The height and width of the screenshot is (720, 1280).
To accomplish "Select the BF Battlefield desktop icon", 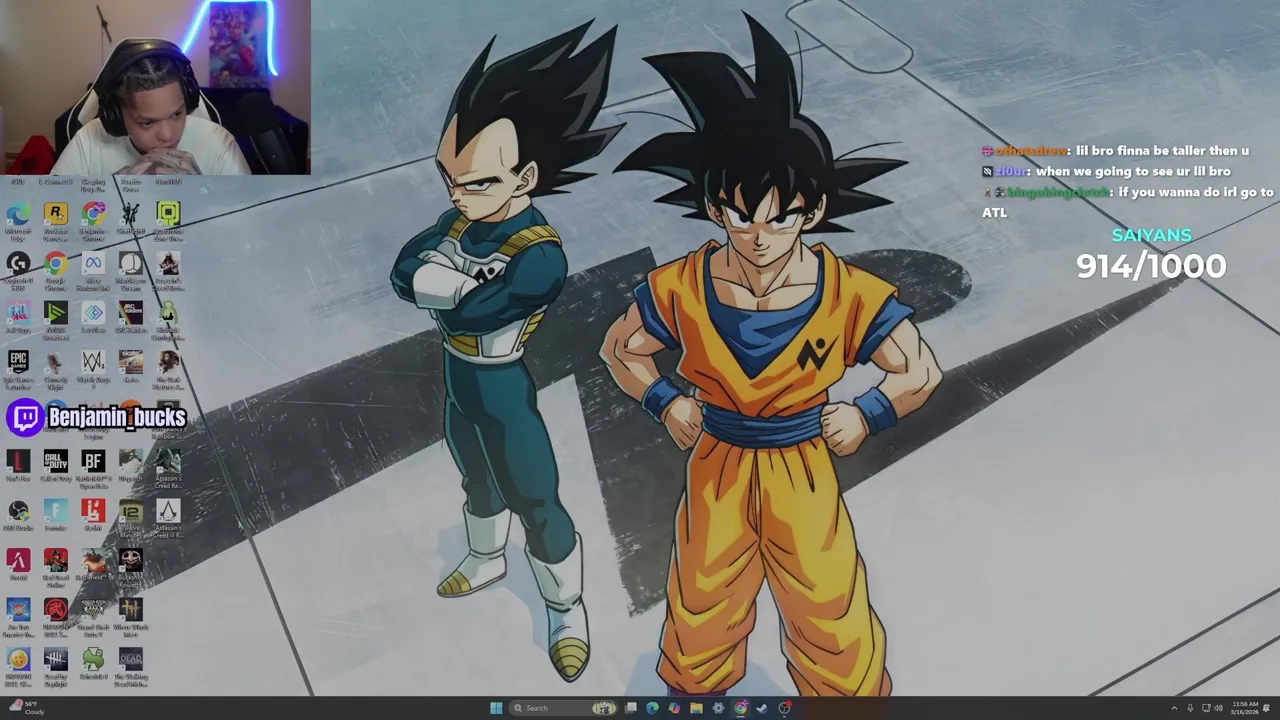I will 93,468.
